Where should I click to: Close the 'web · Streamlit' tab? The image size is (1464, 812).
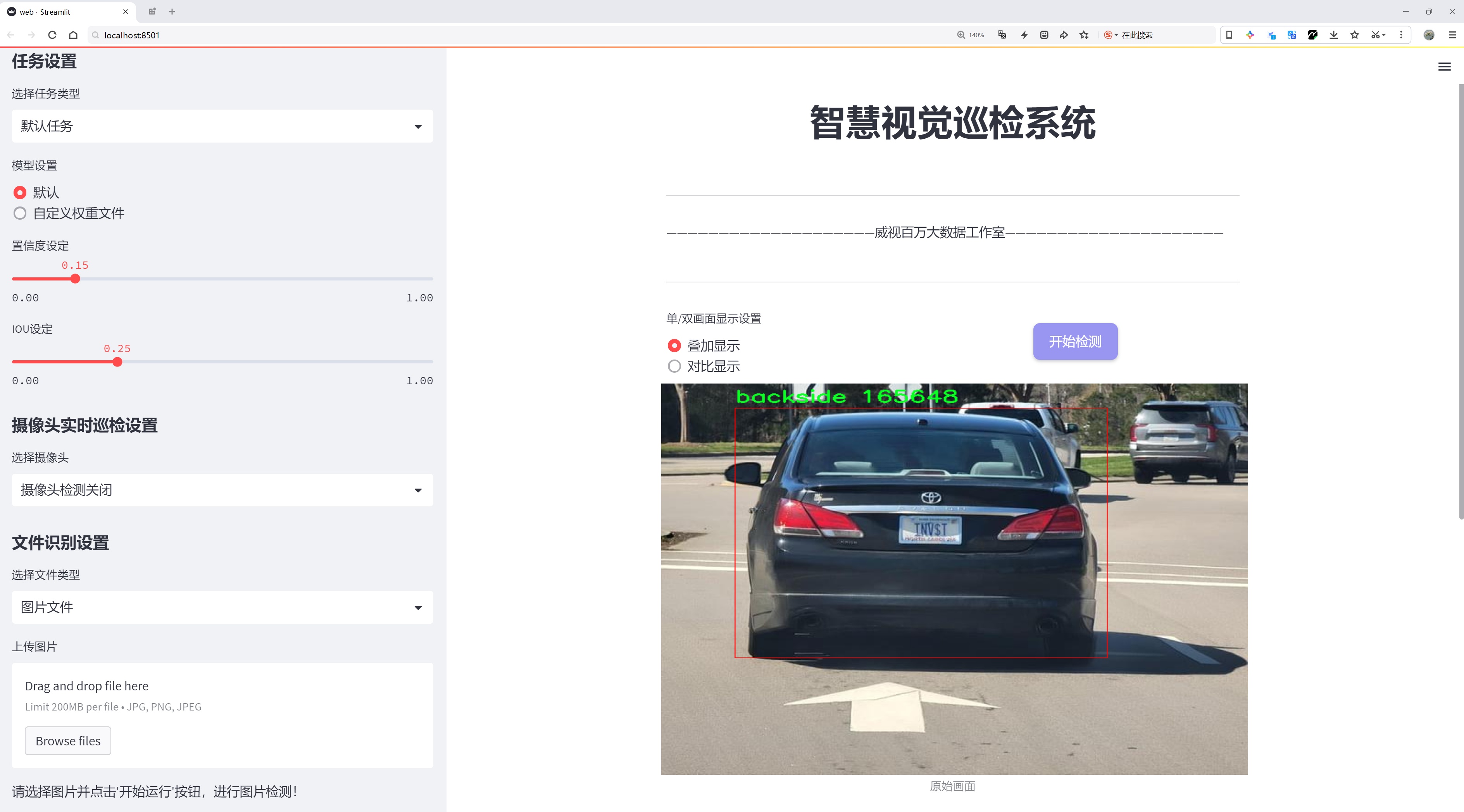tap(126, 11)
